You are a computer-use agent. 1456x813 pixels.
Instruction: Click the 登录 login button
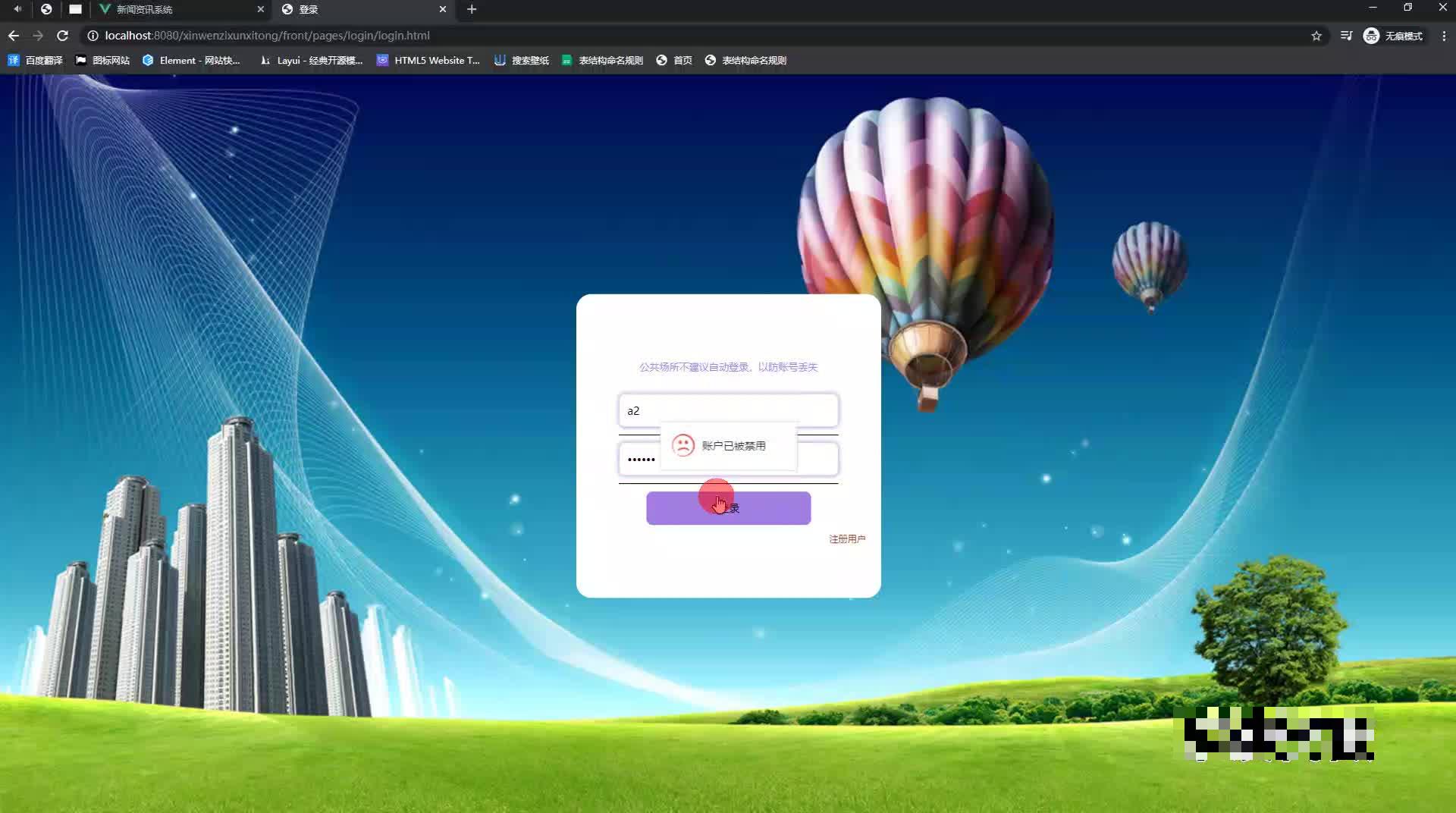(727, 508)
